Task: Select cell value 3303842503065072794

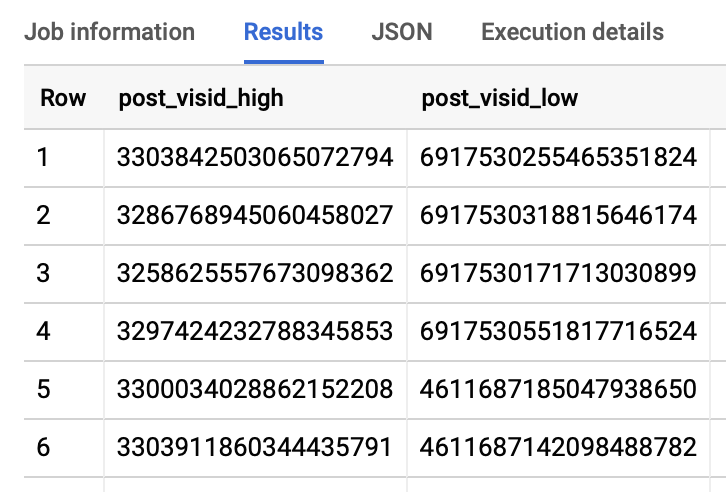Action: (255, 157)
